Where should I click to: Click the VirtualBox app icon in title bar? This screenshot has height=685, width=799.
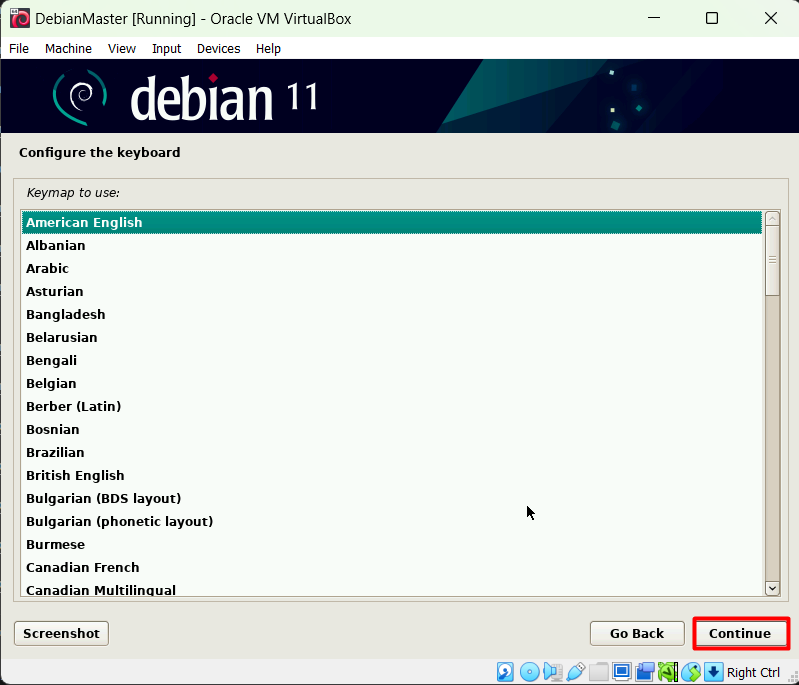pos(20,19)
